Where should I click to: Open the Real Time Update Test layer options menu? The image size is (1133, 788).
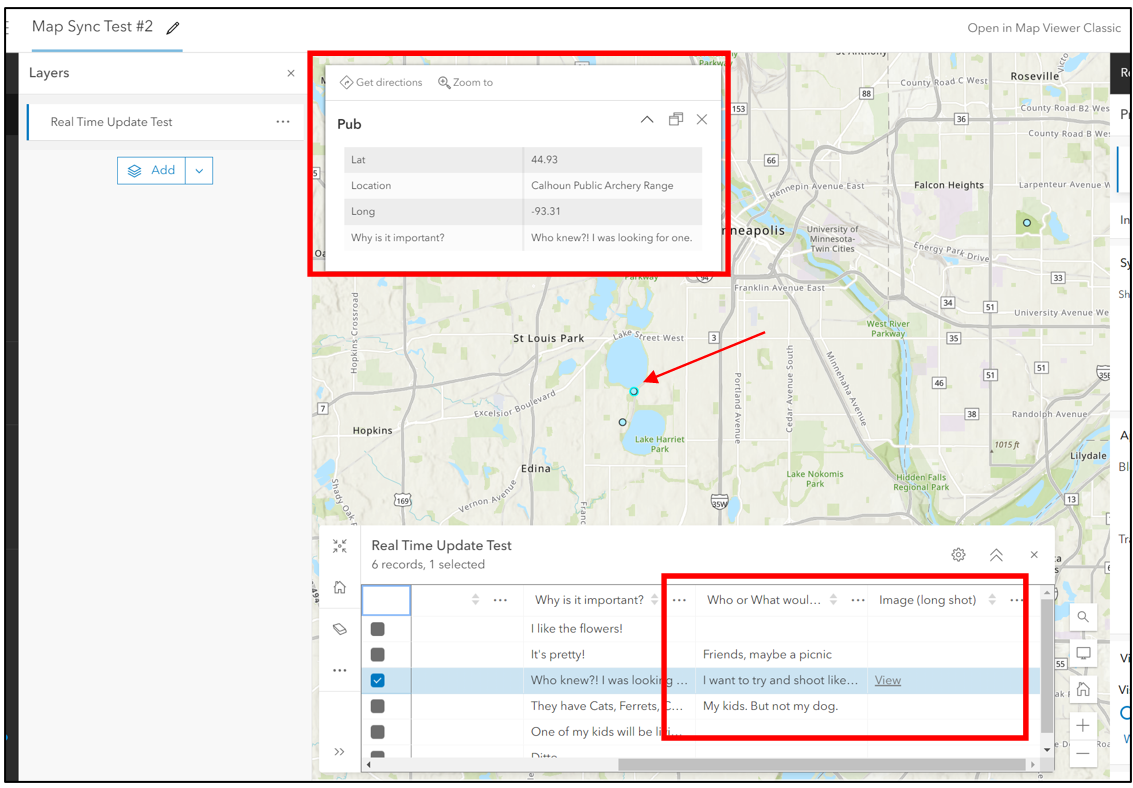point(283,121)
